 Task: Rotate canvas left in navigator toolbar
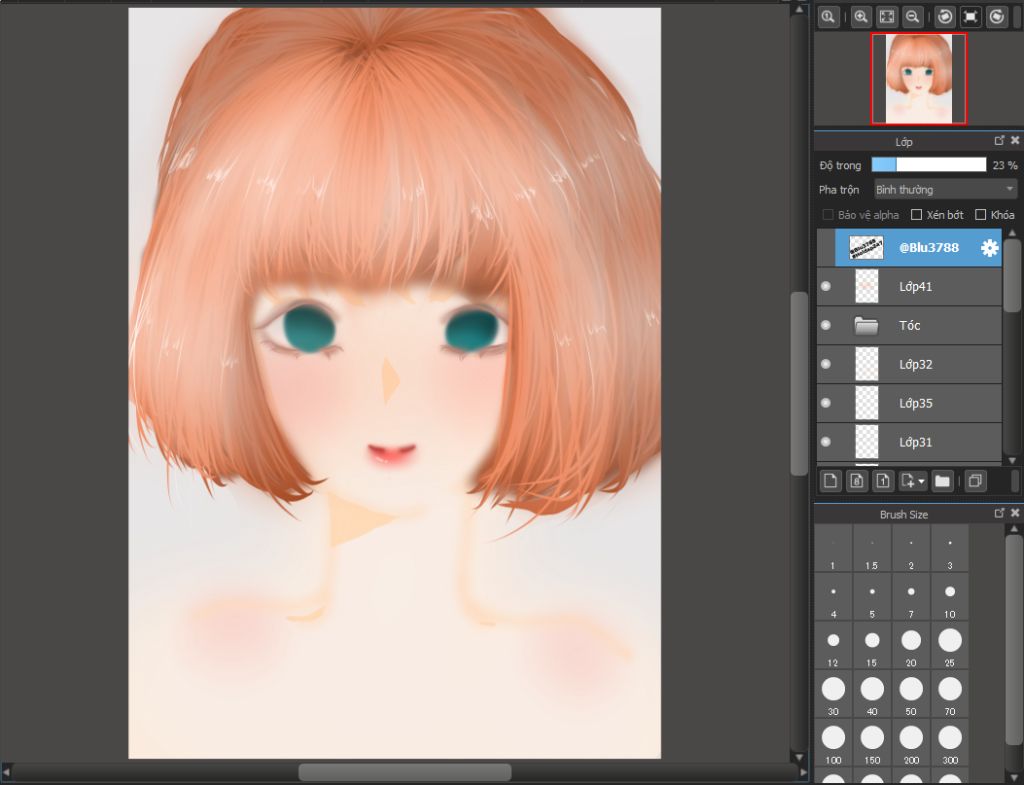(945, 17)
